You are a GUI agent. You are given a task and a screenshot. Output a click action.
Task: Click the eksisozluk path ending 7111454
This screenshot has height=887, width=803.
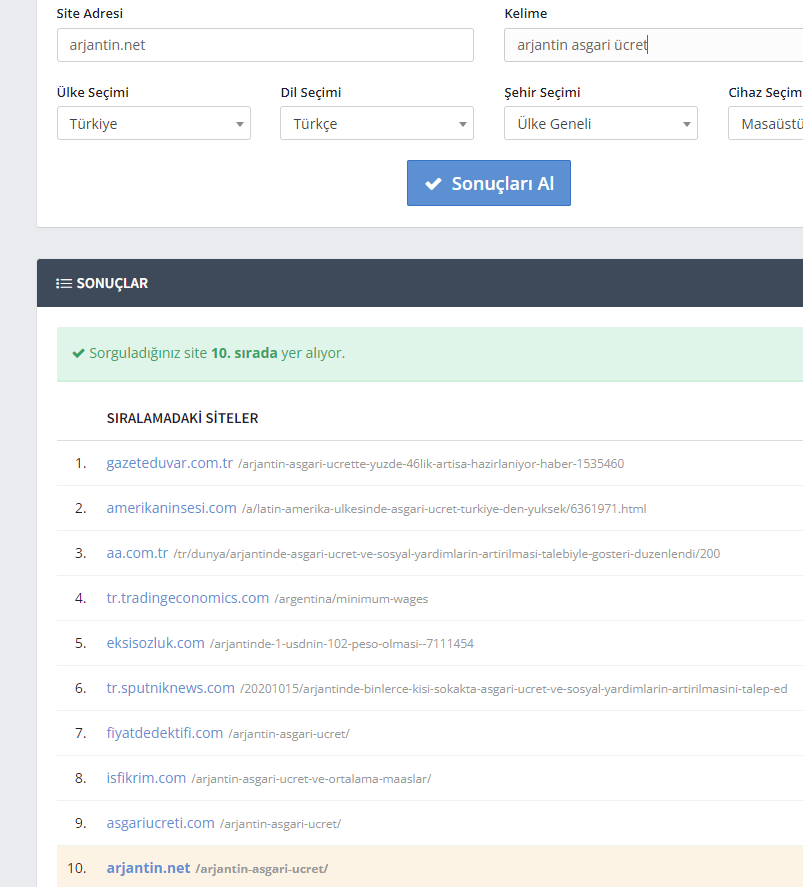tap(342, 644)
